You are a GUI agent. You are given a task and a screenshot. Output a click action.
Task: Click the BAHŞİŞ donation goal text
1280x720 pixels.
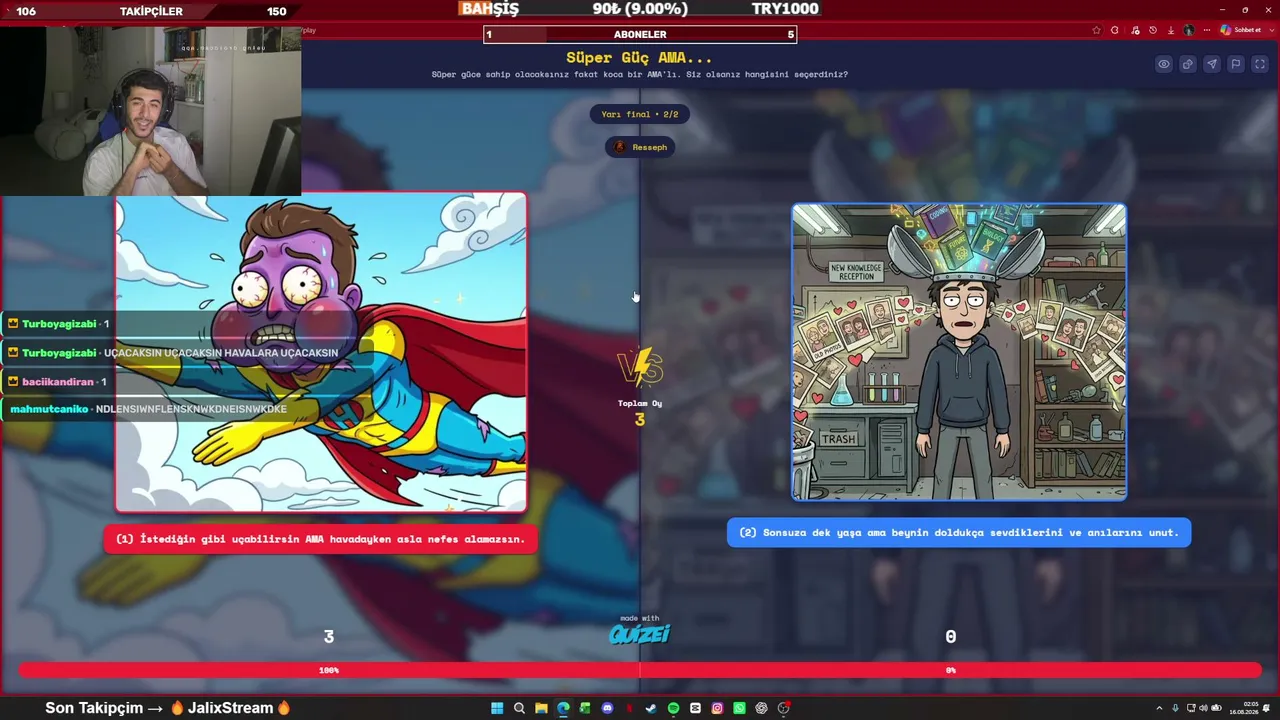click(490, 9)
